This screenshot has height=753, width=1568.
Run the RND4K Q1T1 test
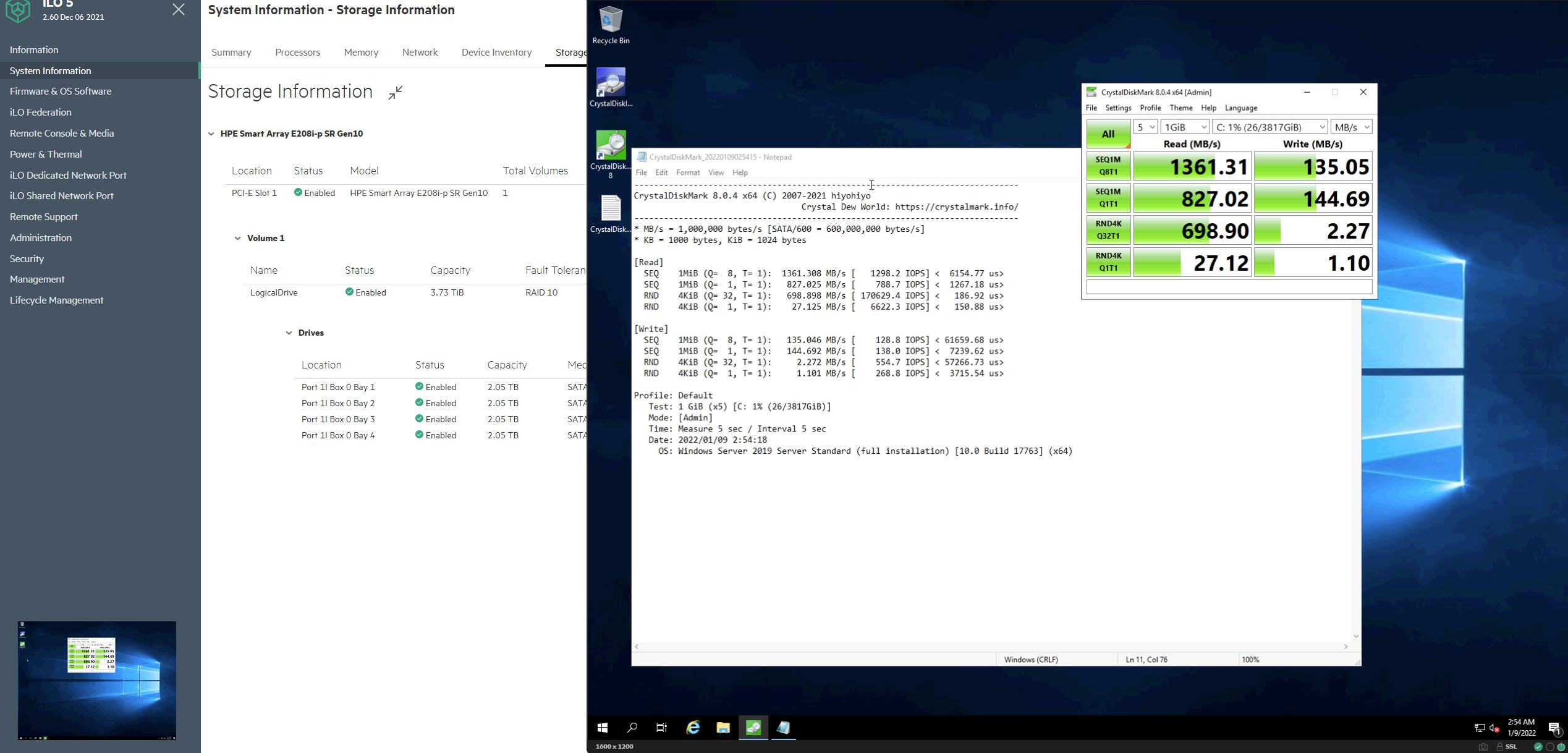[x=1108, y=262]
